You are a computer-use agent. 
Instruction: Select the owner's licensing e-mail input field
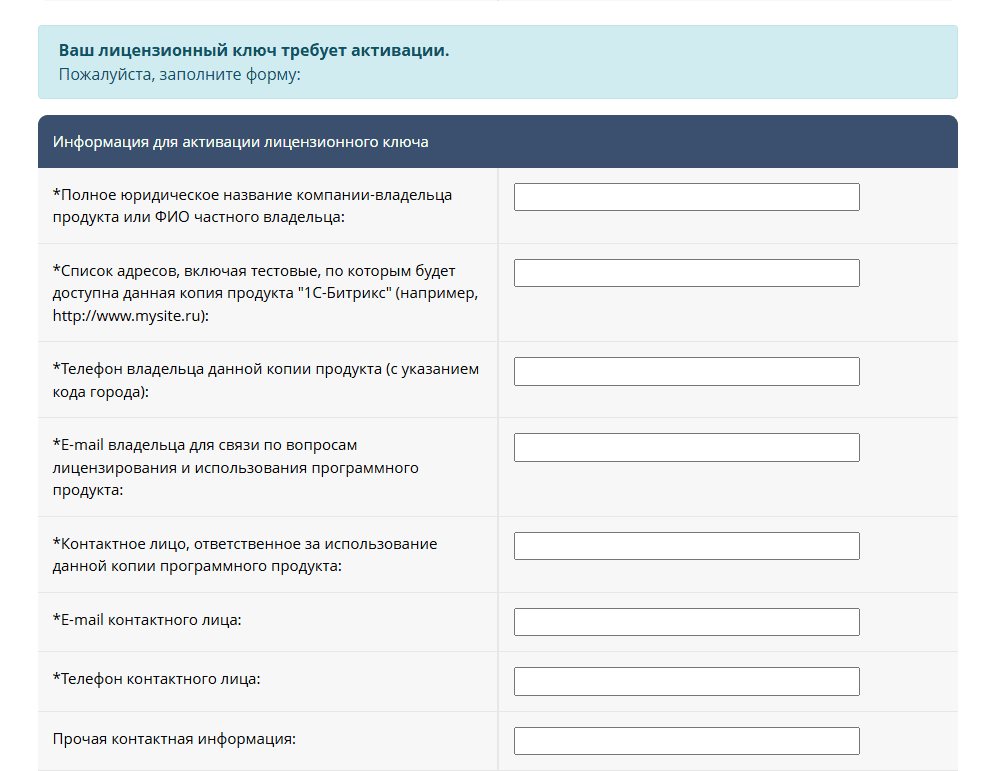pyautogui.click(x=686, y=447)
